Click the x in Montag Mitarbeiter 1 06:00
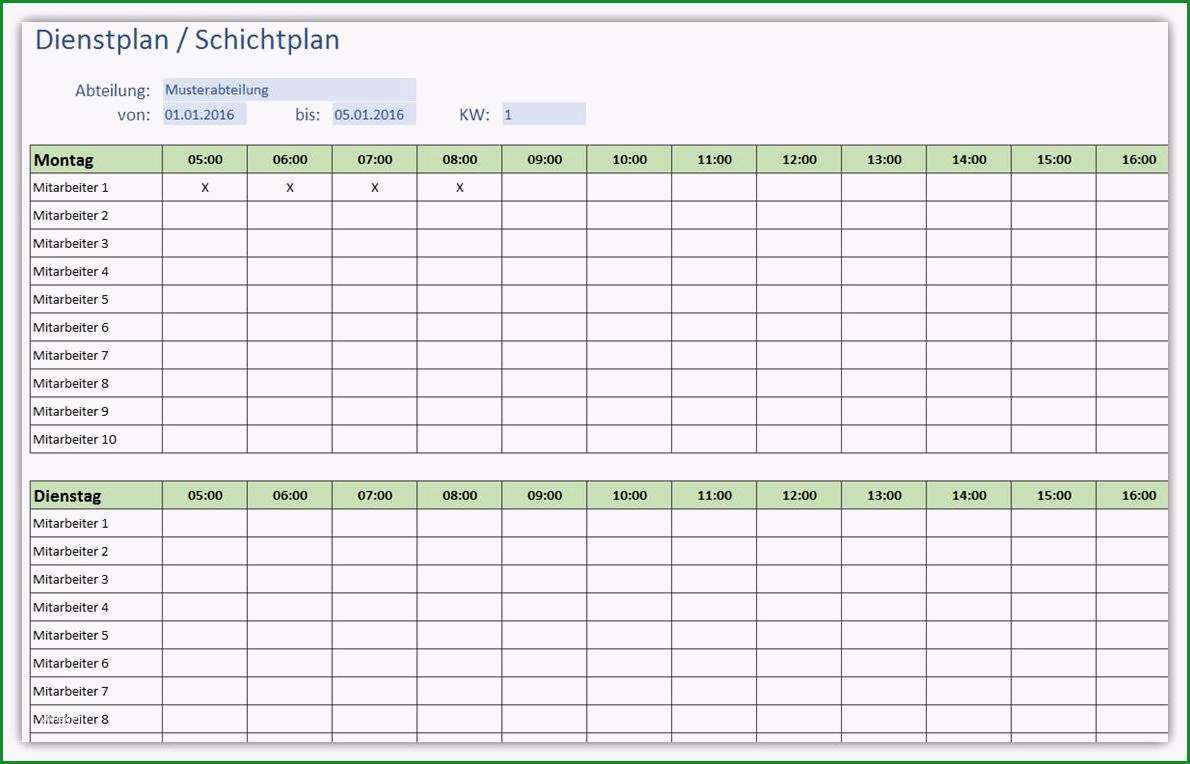 [x=290, y=187]
